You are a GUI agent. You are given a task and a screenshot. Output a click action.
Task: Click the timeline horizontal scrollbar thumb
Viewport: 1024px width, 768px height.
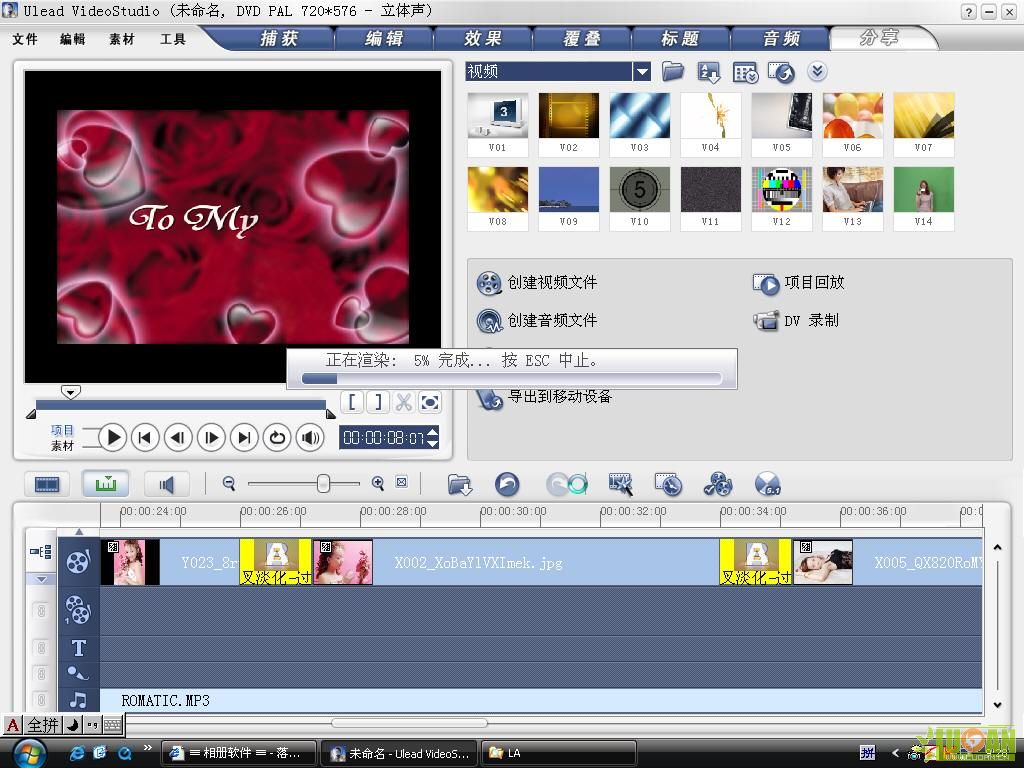click(x=409, y=722)
